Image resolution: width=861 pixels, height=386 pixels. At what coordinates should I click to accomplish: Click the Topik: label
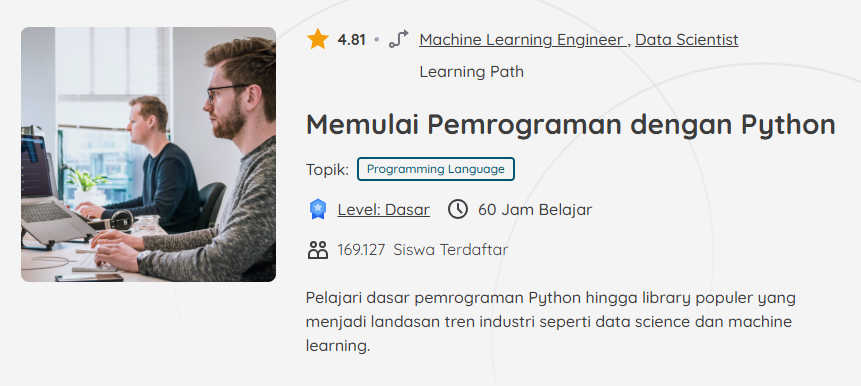(x=327, y=170)
